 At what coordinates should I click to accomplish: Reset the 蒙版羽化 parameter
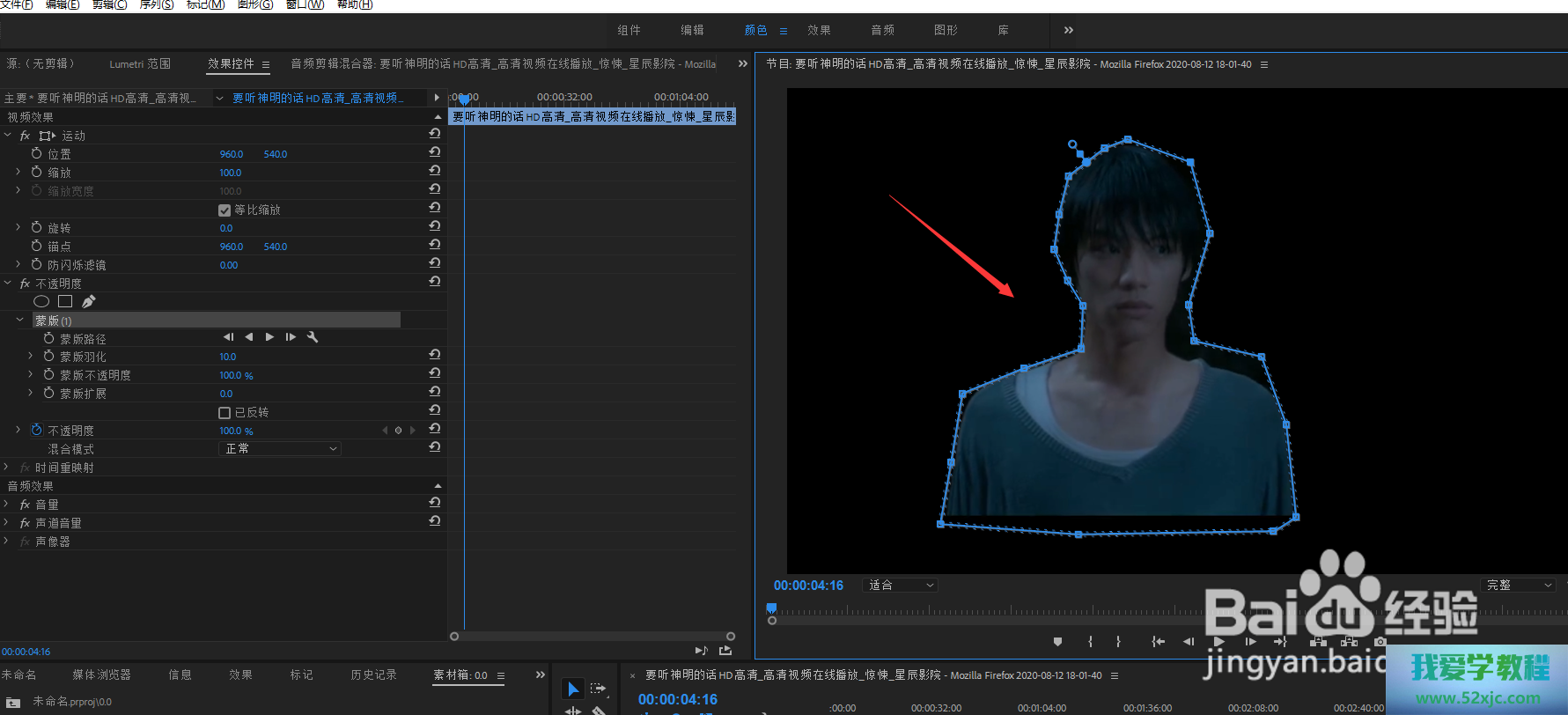click(x=435, y=355)
